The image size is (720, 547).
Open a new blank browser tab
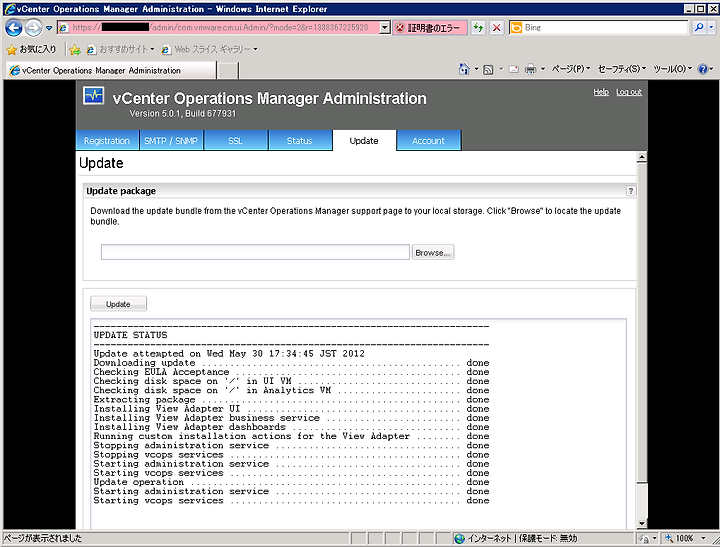(x=227, y=71)
